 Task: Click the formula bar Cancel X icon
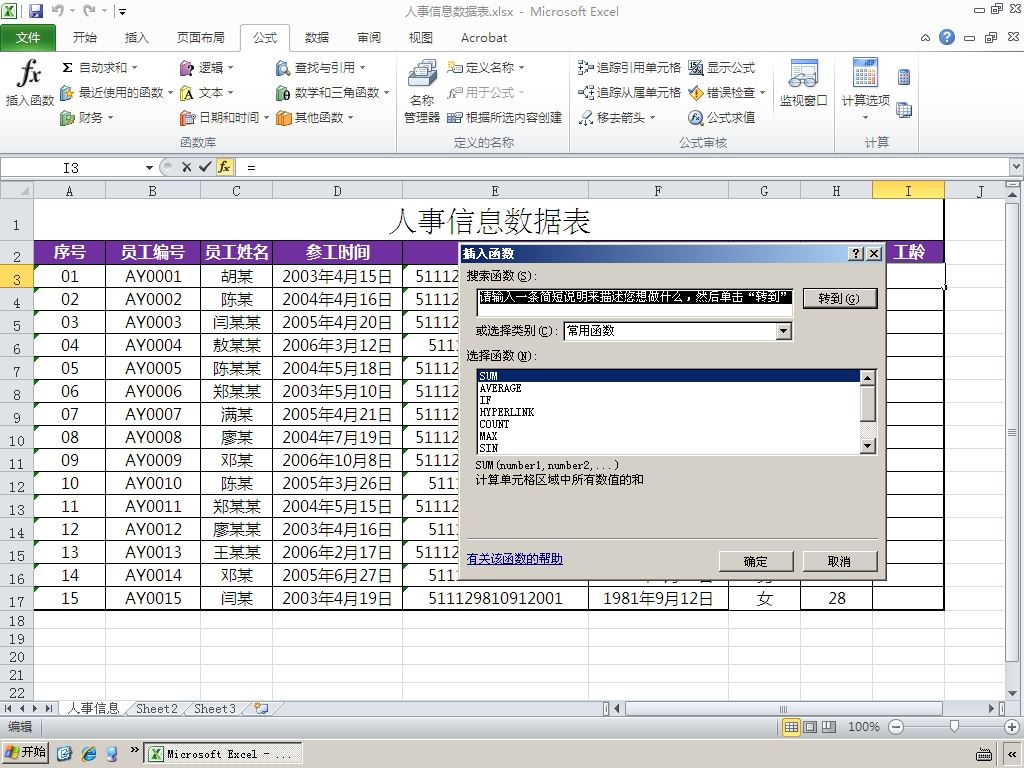pyautogui.click(x=187, y=167)
